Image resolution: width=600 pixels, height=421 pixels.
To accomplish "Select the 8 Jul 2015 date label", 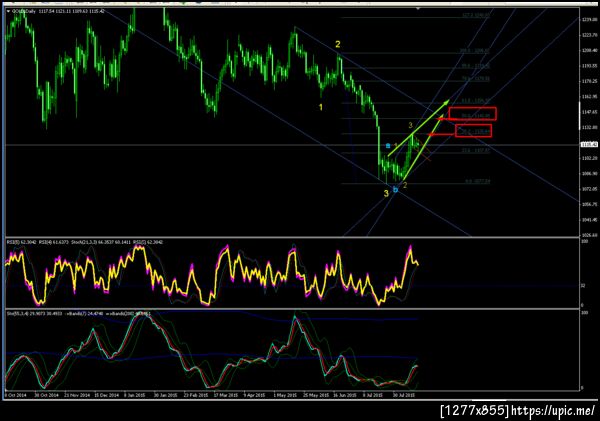I will point(372,395).
